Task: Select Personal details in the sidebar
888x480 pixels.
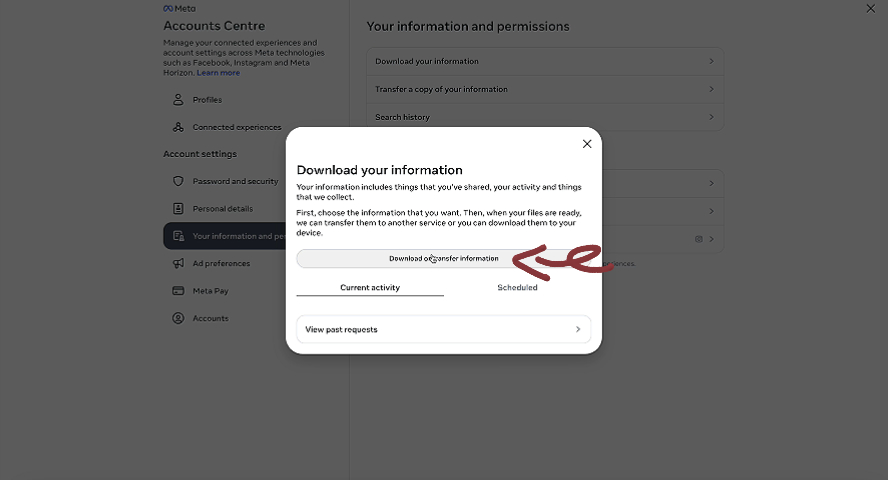Action: (224, 208)
